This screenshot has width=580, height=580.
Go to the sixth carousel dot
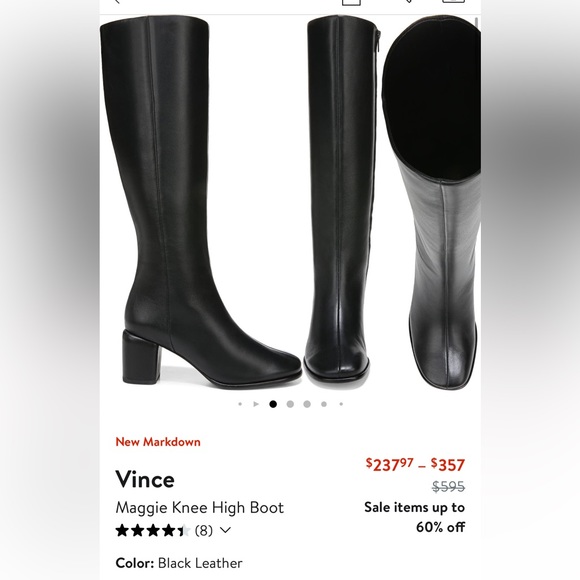[x=324, y=404]
